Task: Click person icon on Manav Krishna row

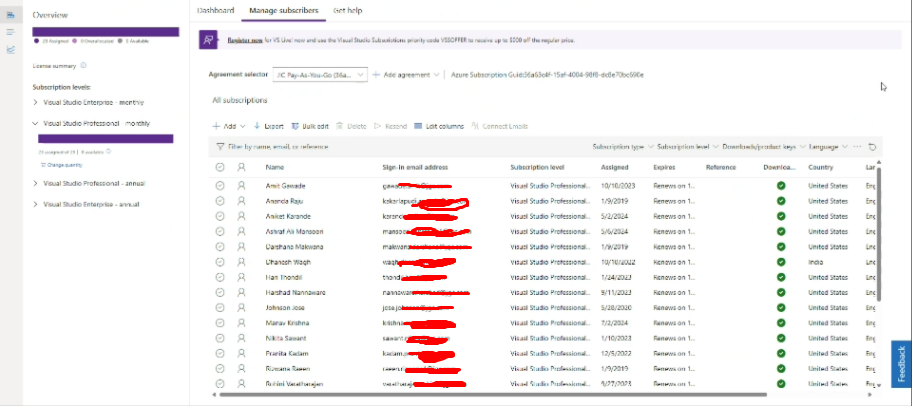Action: pos(241,323)
